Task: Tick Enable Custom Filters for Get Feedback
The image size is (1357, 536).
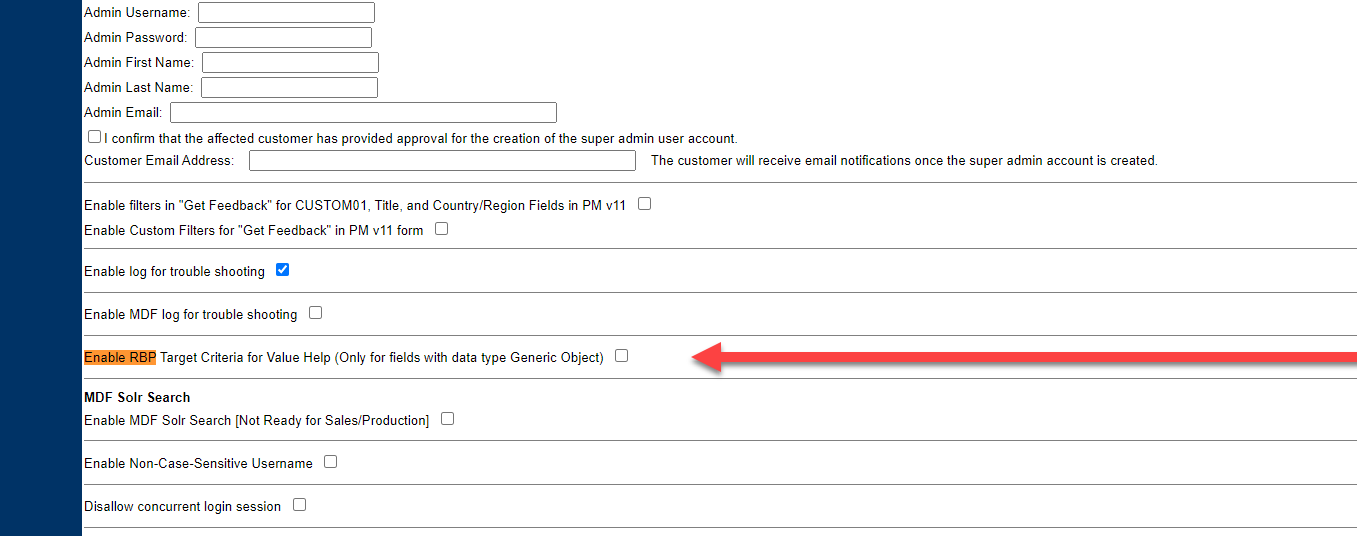Action: click(x=441, y=229)
